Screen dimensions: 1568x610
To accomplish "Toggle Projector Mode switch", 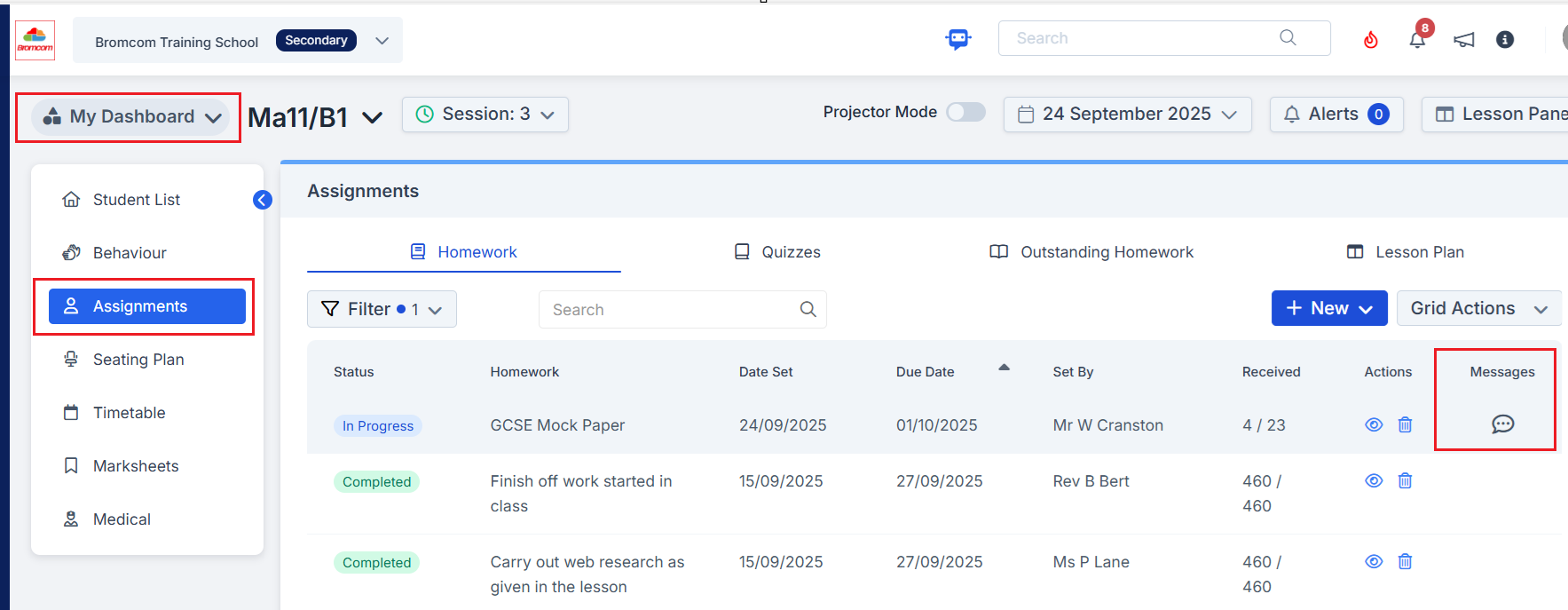I will point(965,112).
